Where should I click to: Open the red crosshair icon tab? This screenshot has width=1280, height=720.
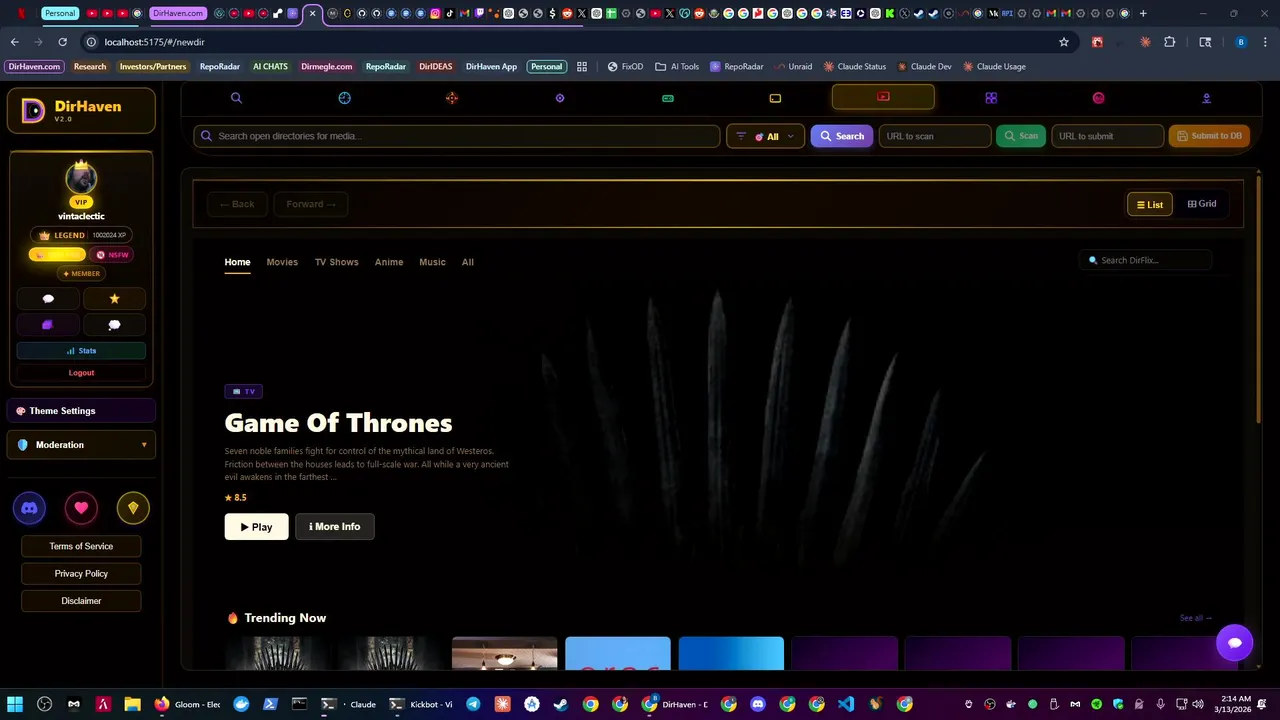452,98
